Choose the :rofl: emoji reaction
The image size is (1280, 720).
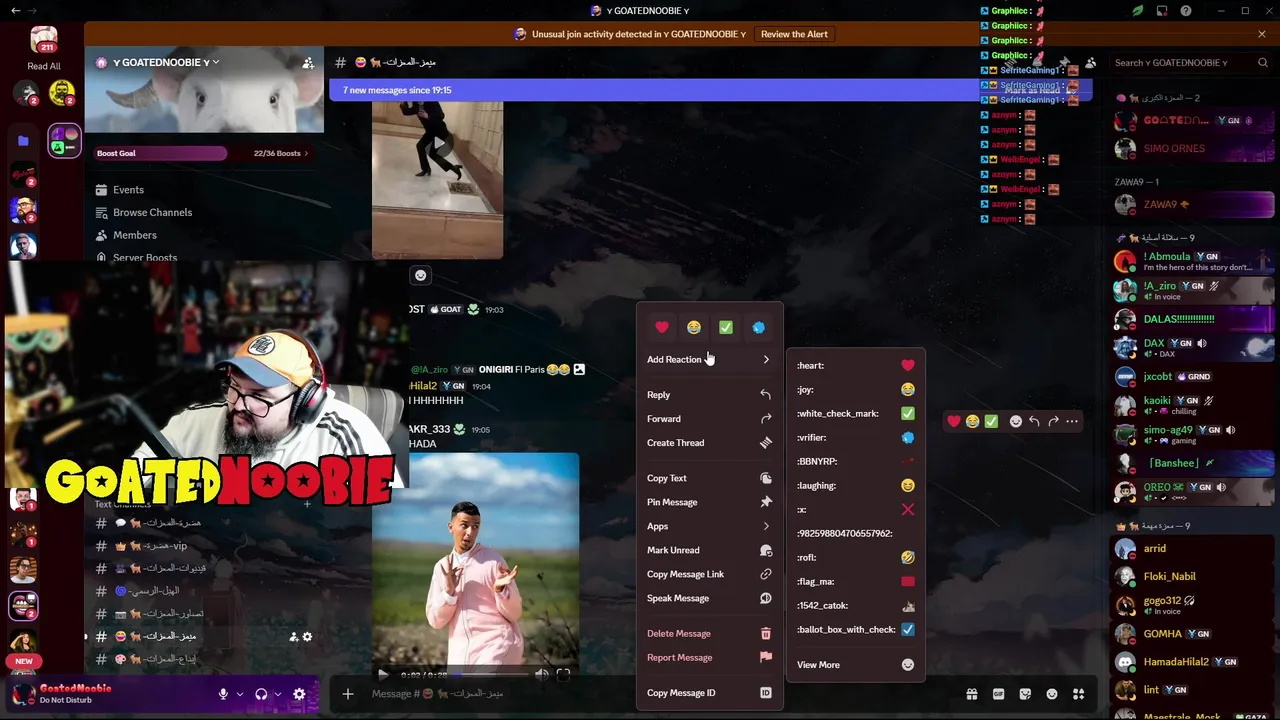pyautogui.click(x=855, y=558)
